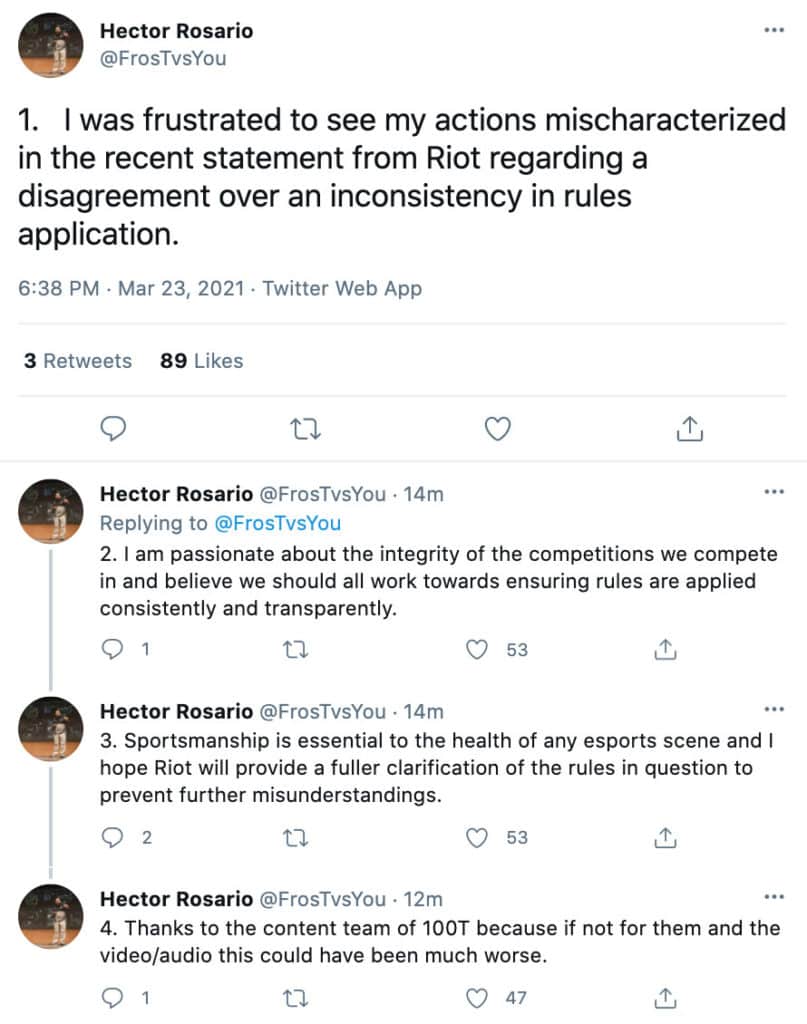This screenshot has width=807, height=1024.
Task: Retweet tweet 3 about sportsmanship
Action: tap(298, 838)
